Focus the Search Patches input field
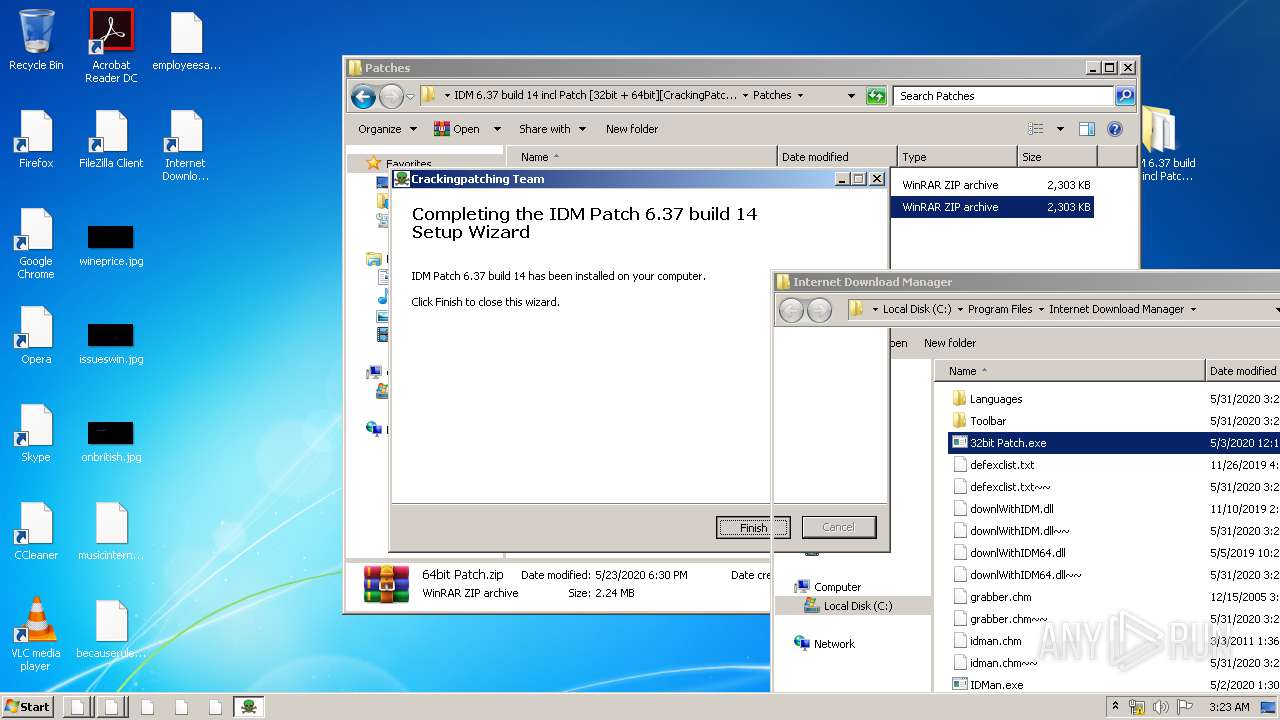The width and height of the screenshot is (1280, 720). click(x=1003, y=96)
